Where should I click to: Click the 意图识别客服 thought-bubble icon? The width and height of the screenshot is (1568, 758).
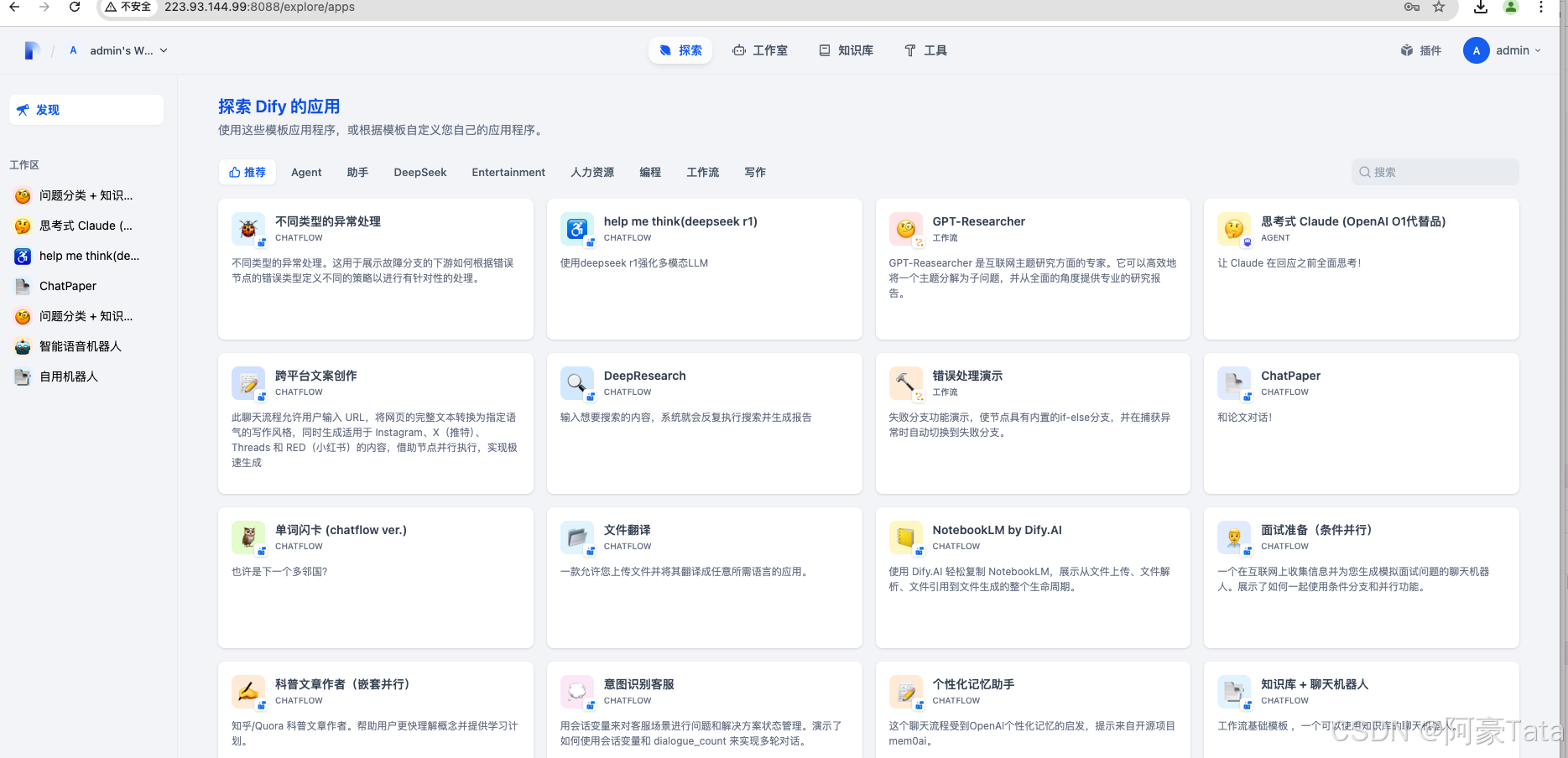coord(577,692)
